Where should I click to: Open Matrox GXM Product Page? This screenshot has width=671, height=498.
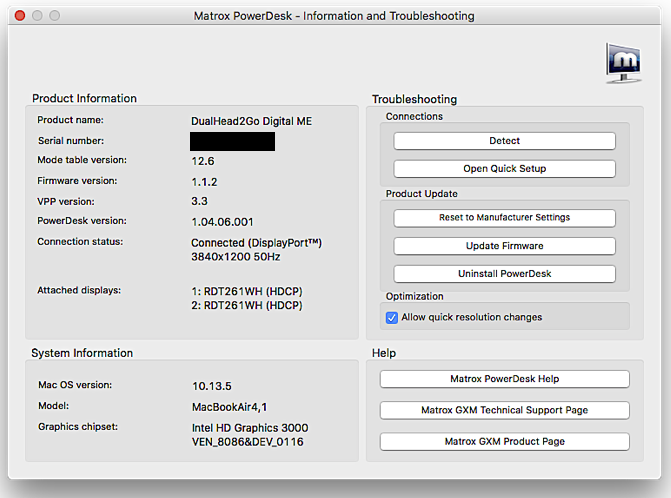[x=505, y=442]
